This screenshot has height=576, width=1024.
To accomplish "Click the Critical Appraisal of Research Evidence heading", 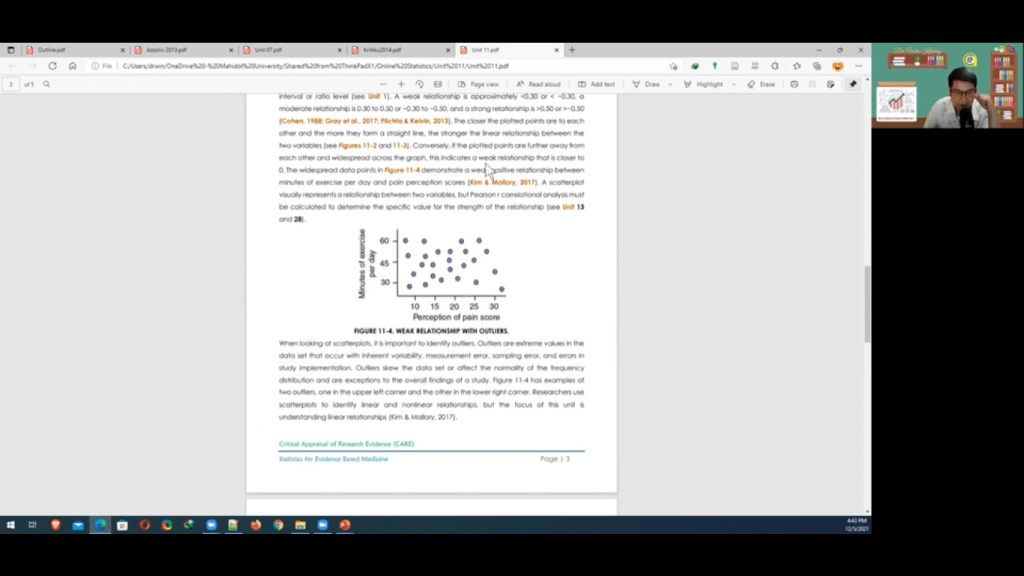I will pos(346,444).
